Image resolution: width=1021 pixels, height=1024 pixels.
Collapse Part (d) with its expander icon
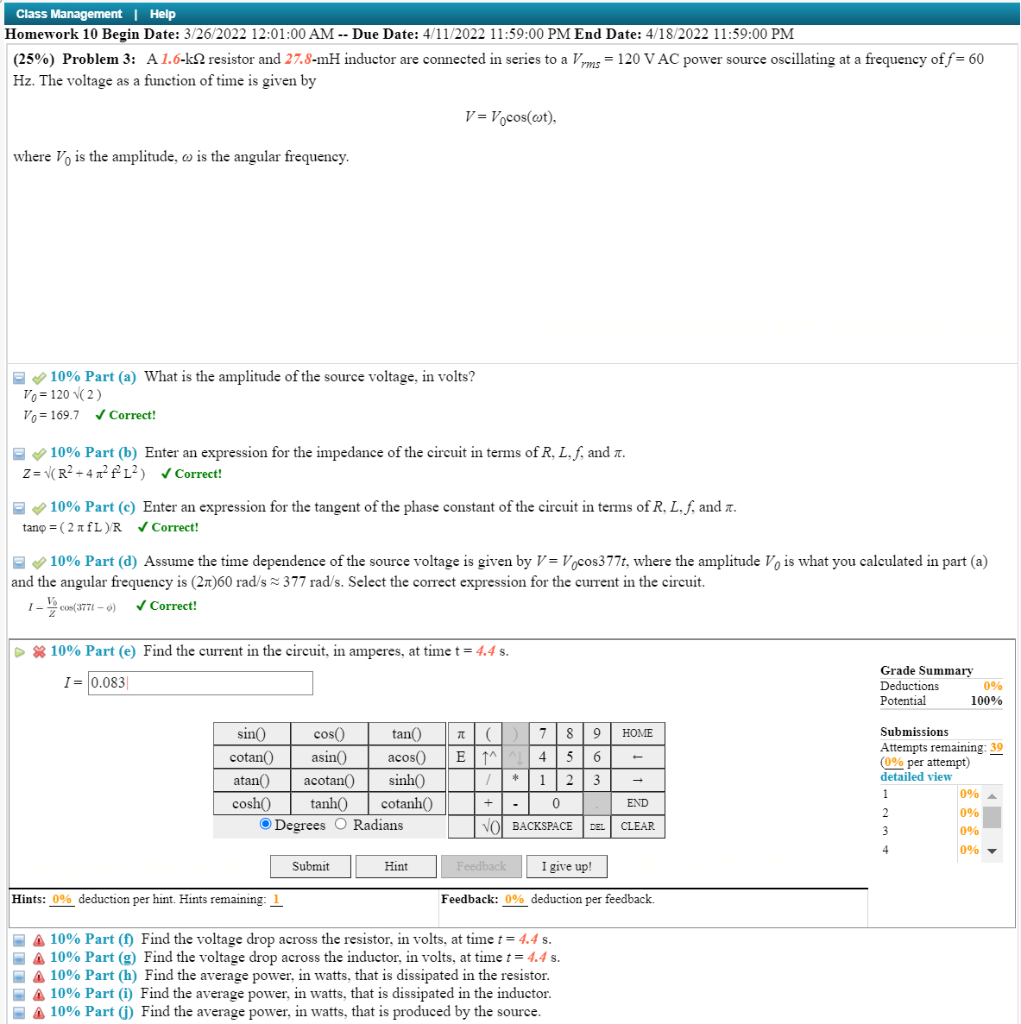[18, 561]
